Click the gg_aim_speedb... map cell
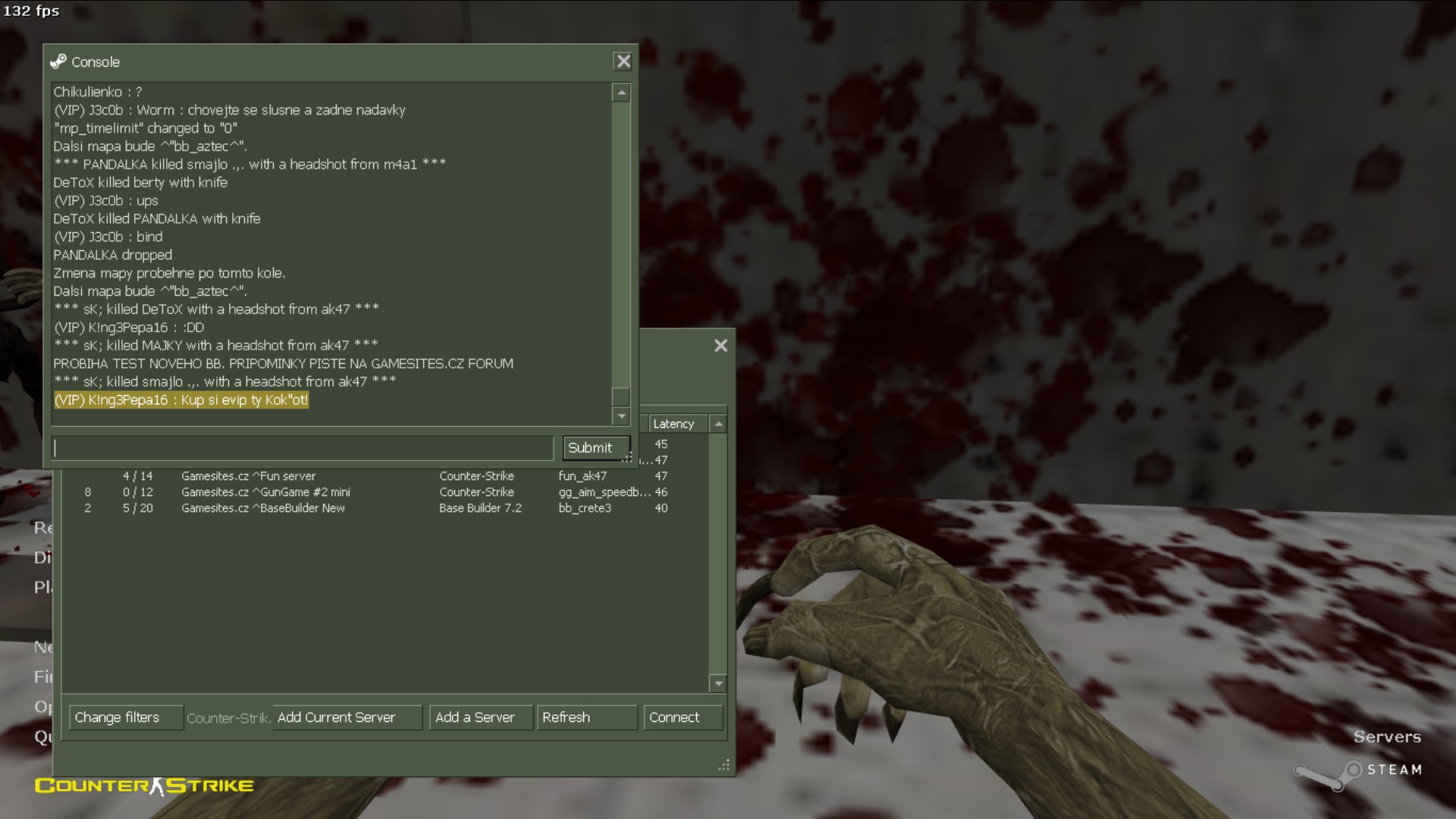Screen dimensions: 1456x819 [604, 492]
